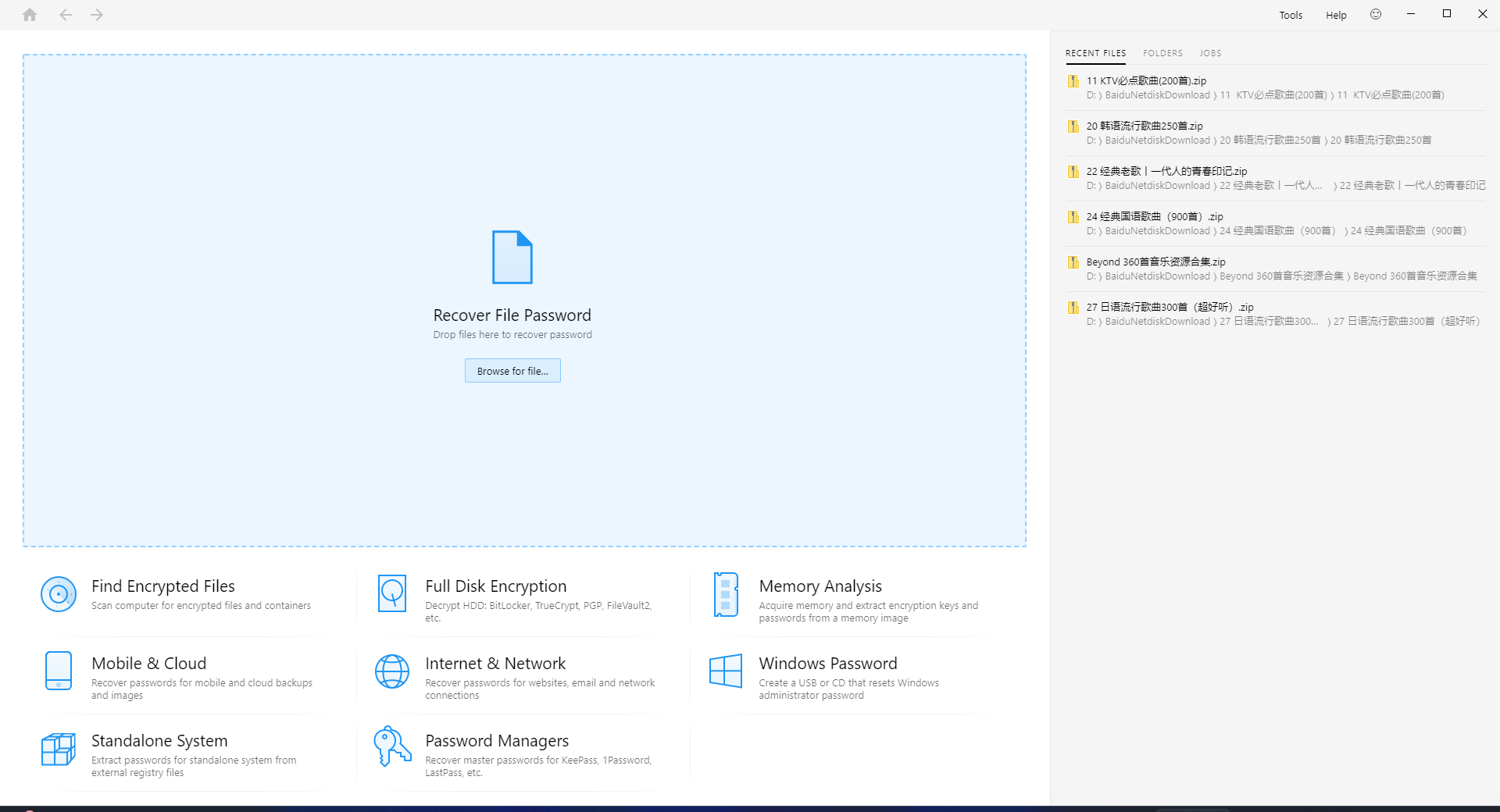Click 'Recover passwords for websites, email' description
Image resolution: width=1500 pixels, height=812 pixels.
click(x=540, y=689)
